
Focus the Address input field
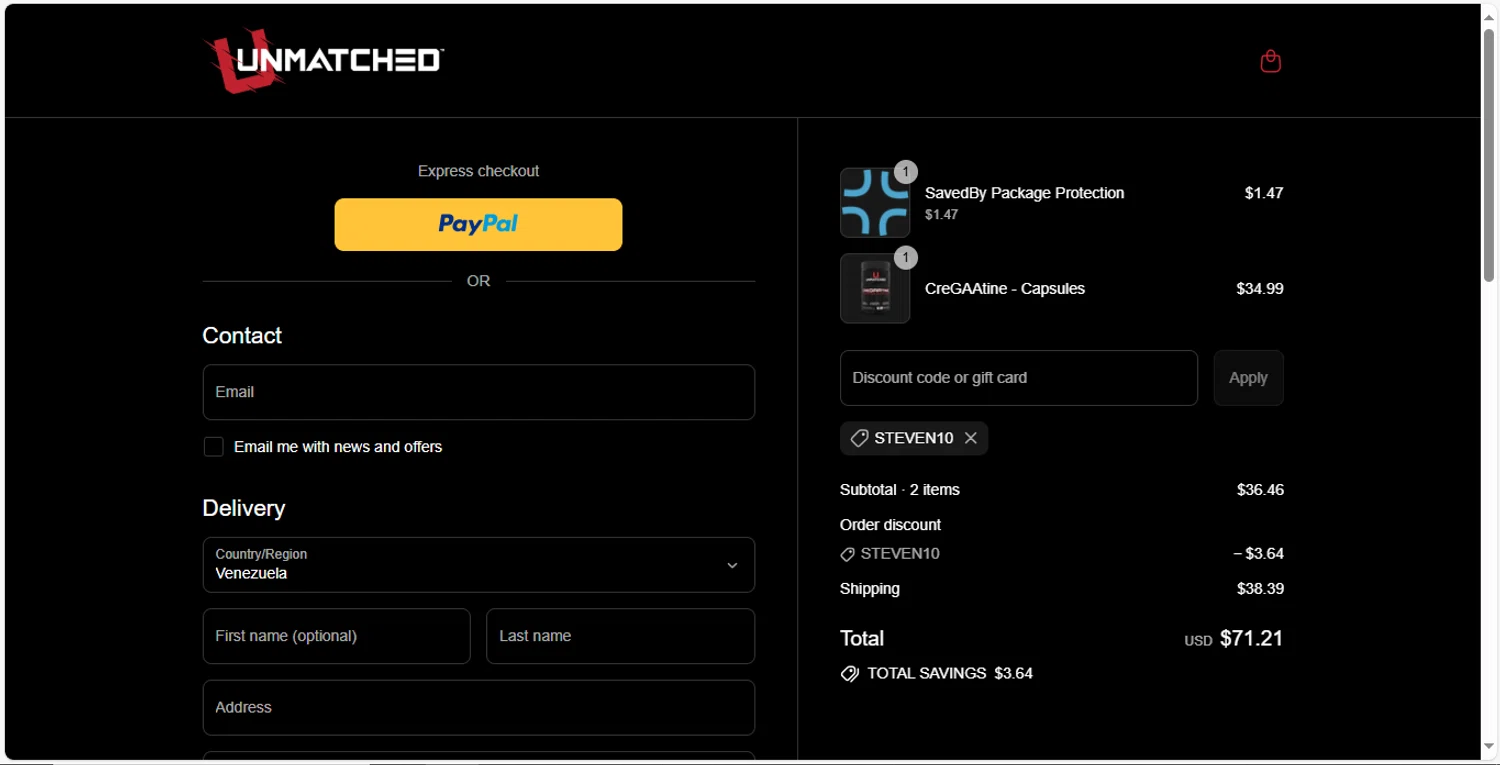coord(478,708)
